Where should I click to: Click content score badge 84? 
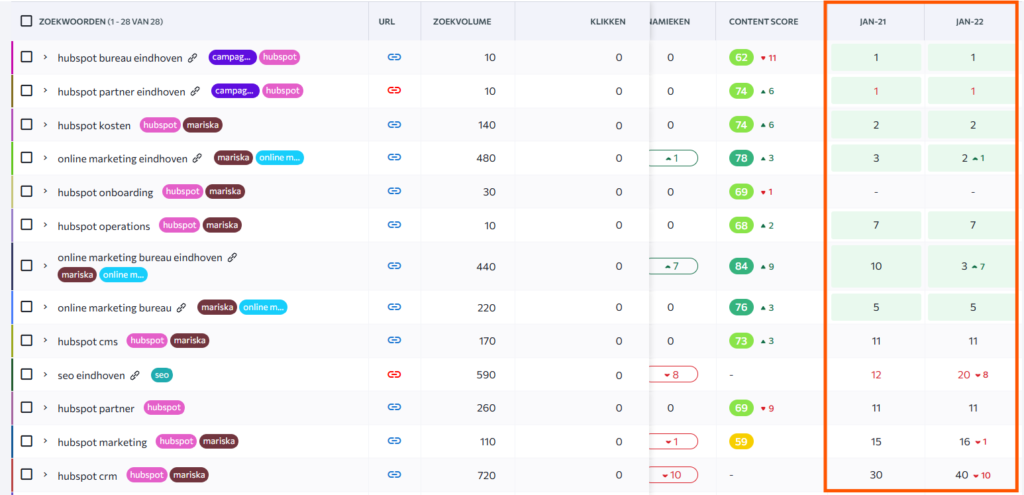click(741, 266)
